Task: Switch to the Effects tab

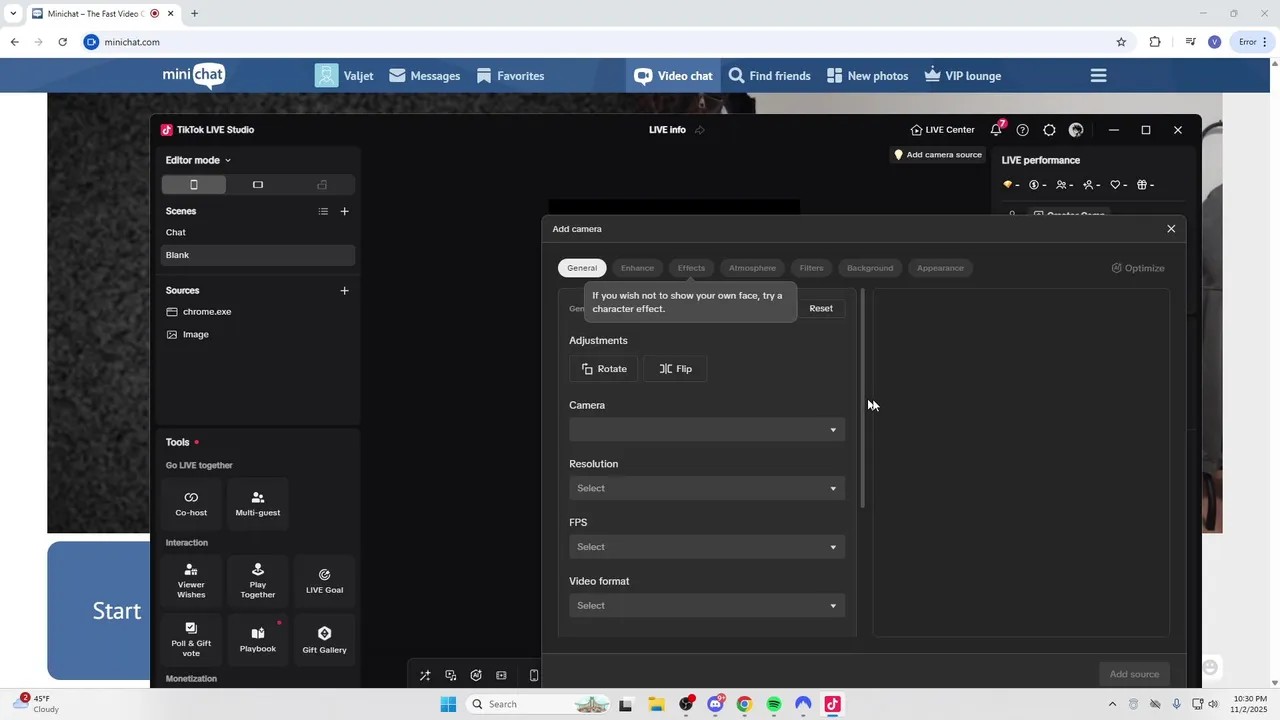Action: 691,268
